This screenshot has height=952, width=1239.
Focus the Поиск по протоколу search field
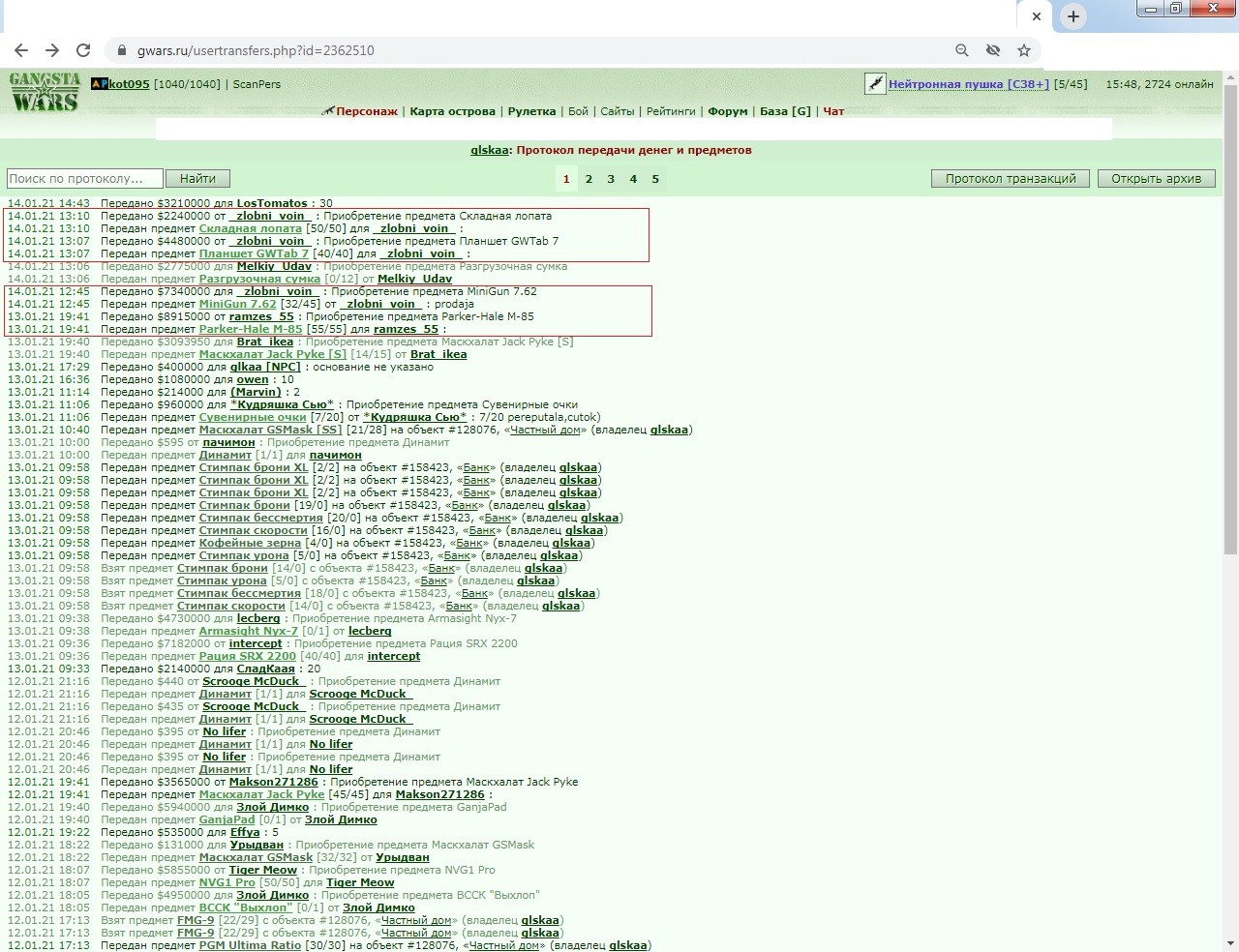pyautogui.click(x=84, y=178)
